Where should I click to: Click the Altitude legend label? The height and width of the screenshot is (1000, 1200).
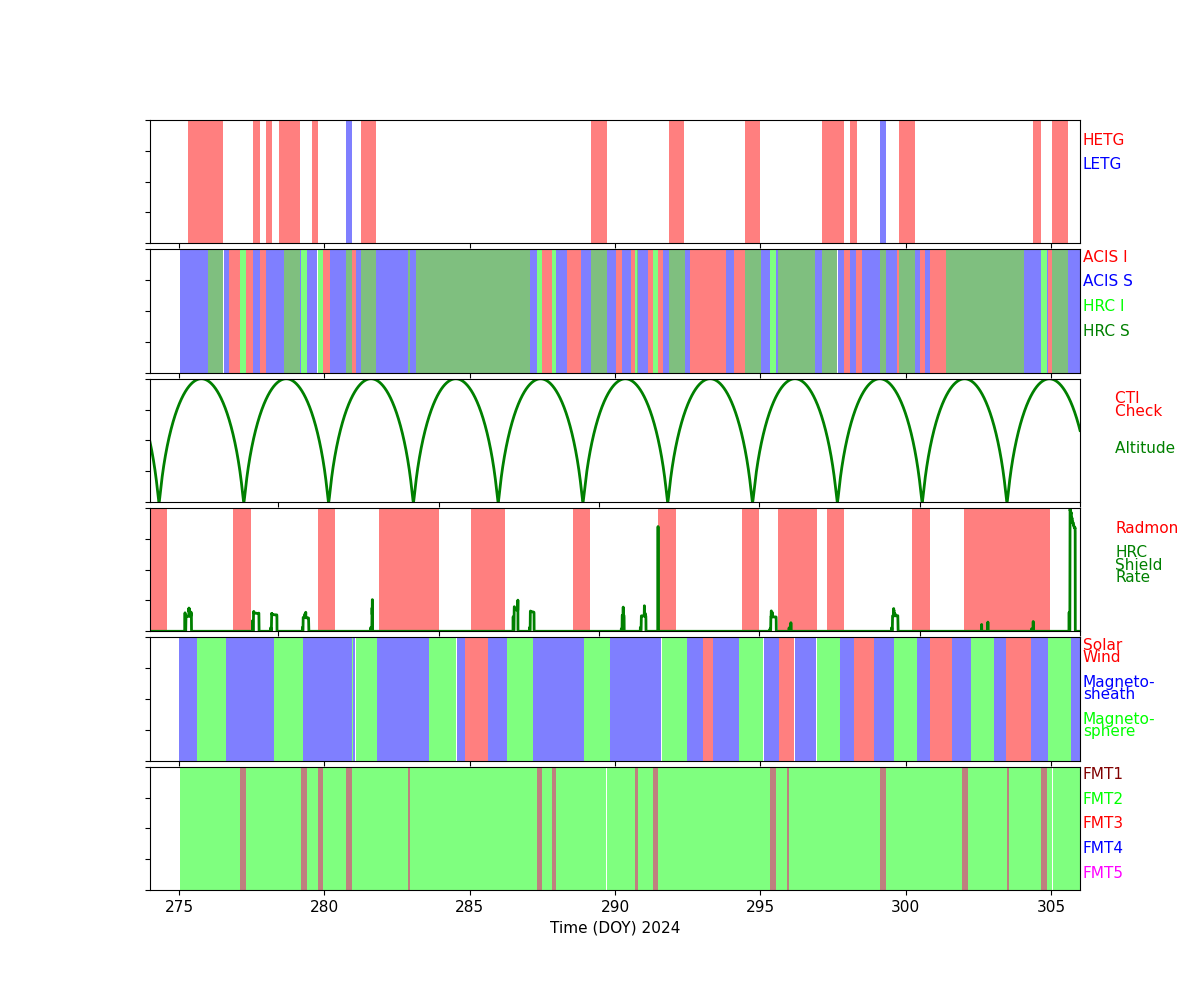coord(1145,448)
